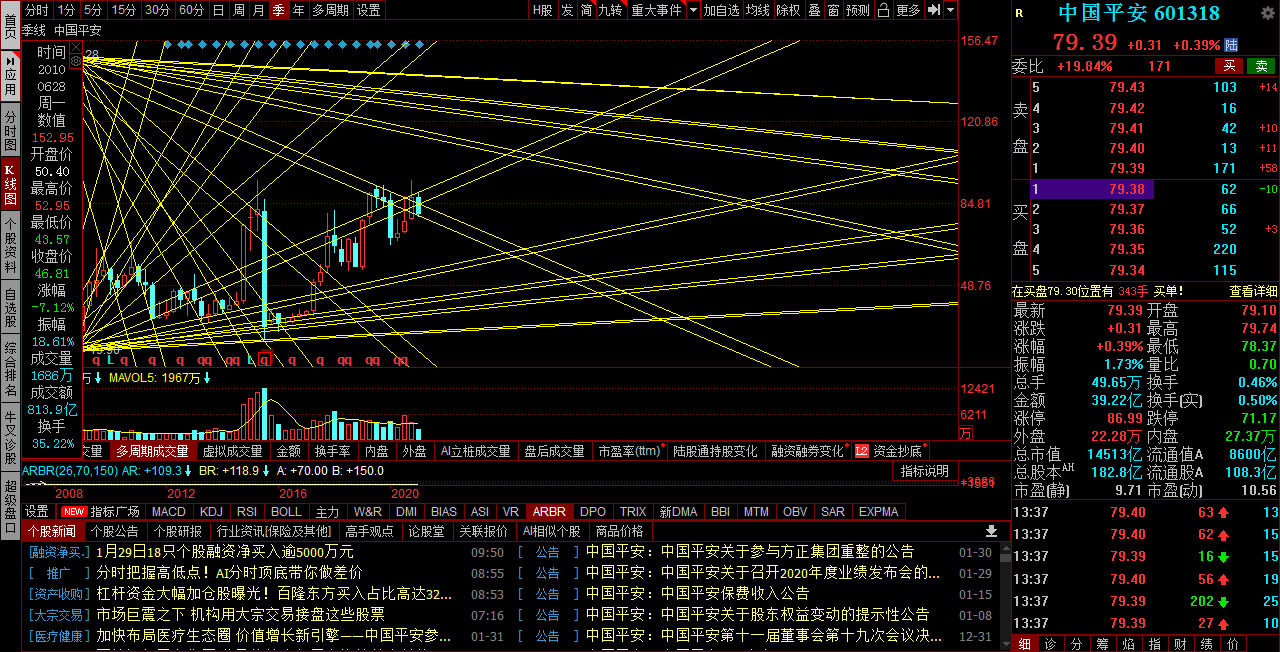Click the arrow after BR: +118.9
1280x652 pixels.
[267, 470]
